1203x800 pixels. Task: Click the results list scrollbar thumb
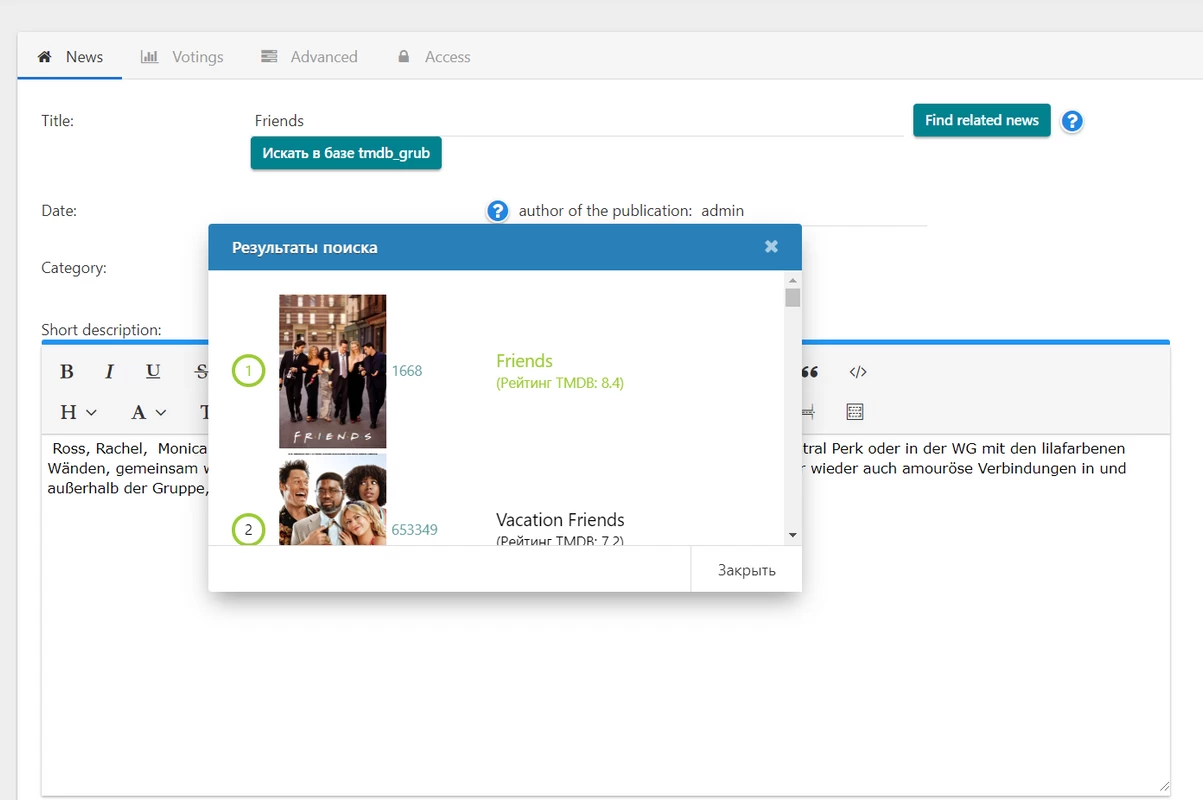(x=793, y=298)
